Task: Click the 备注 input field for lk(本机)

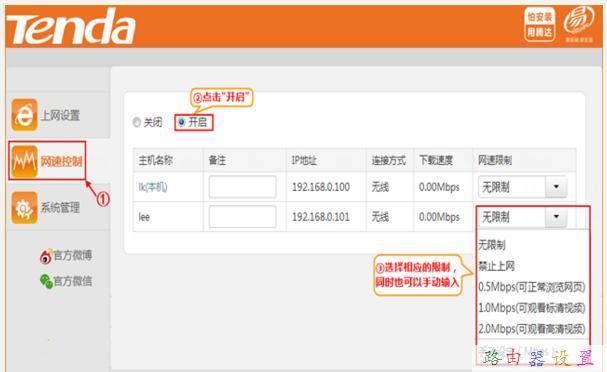Action: click(242, 187)
